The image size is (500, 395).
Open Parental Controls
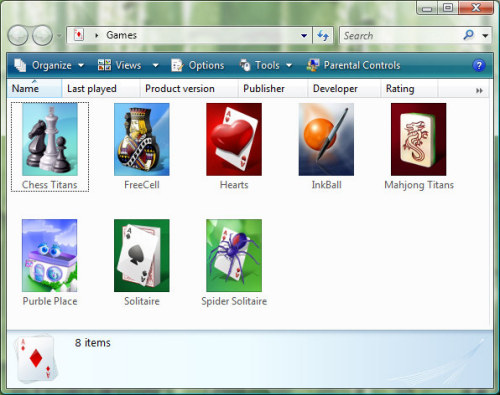point(353,65)
